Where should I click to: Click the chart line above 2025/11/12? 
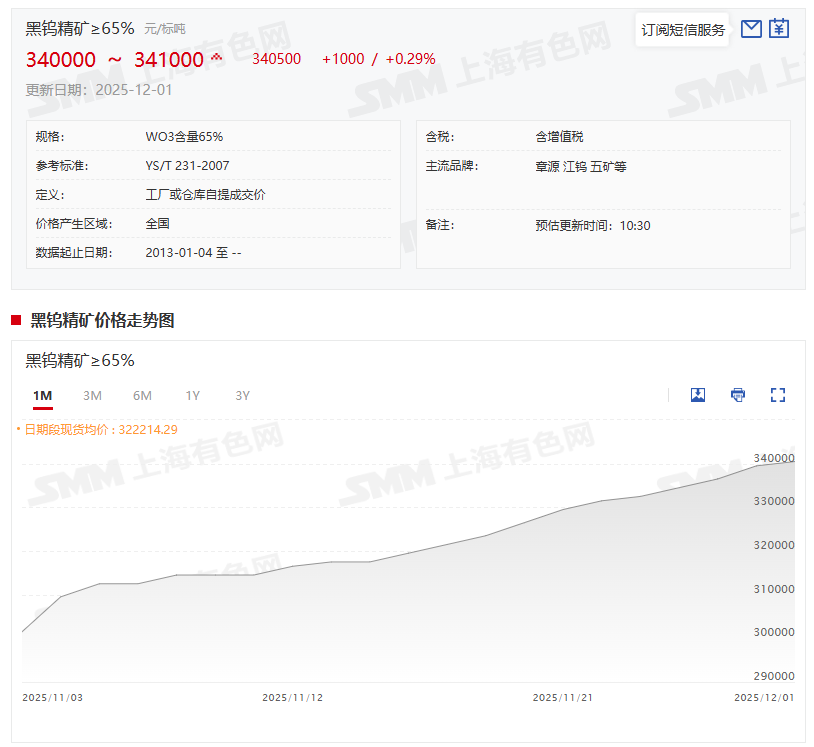tap(292, 566)
